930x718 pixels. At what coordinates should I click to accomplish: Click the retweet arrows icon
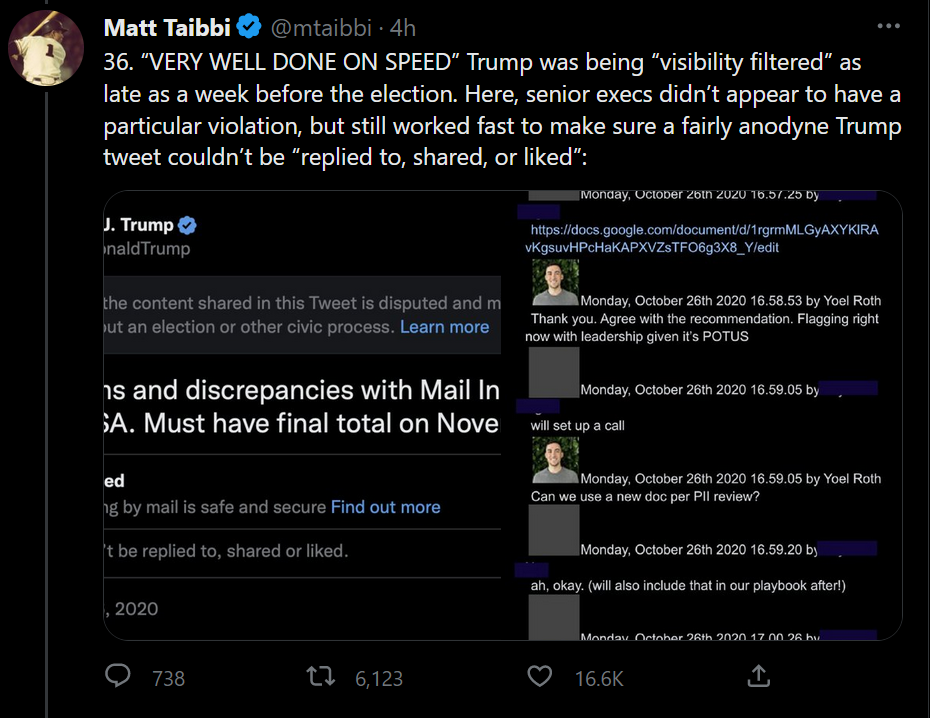(321, 677)
